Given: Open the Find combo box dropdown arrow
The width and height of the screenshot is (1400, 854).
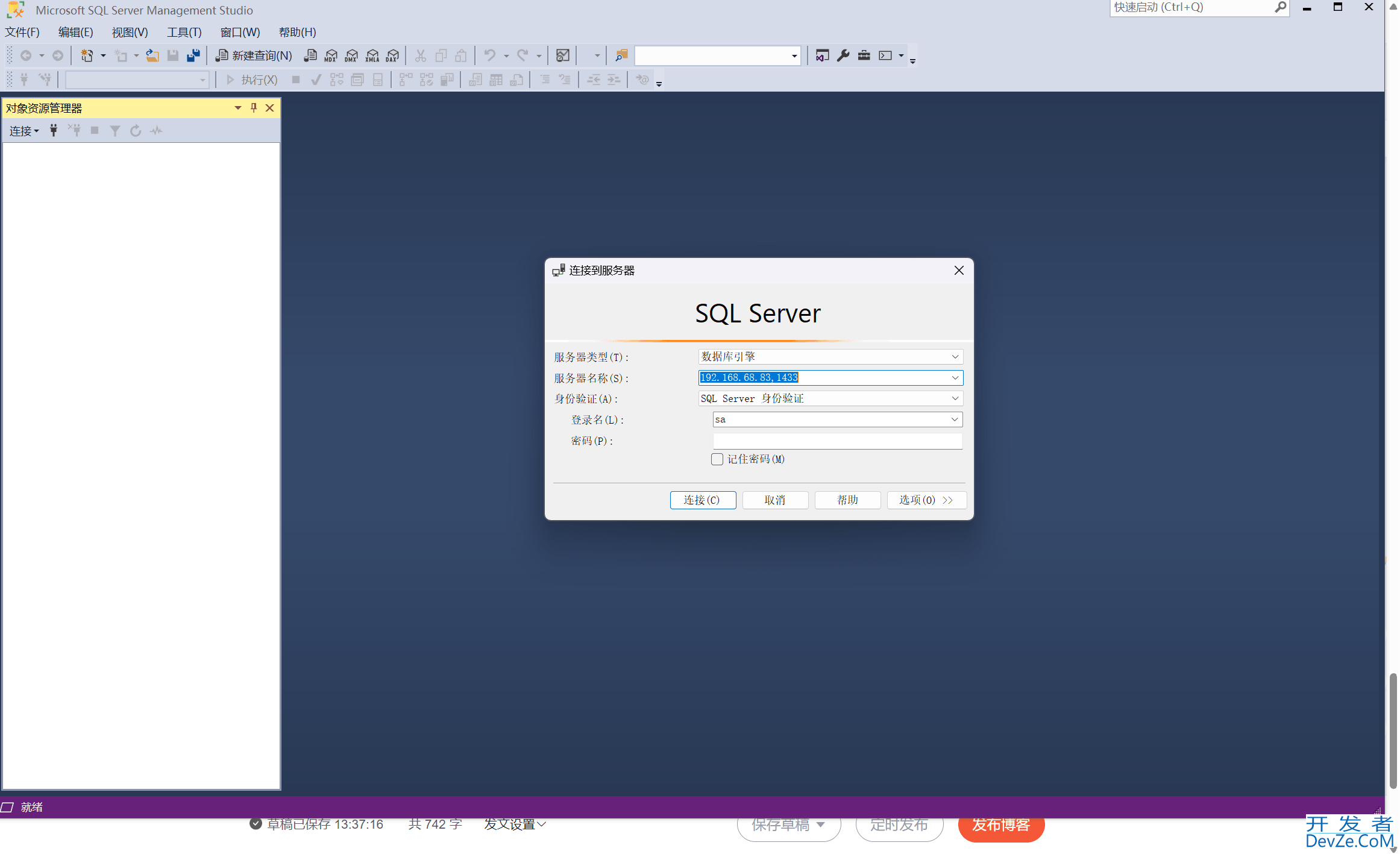Looking at the screenshot, I should tap(794, 56).
